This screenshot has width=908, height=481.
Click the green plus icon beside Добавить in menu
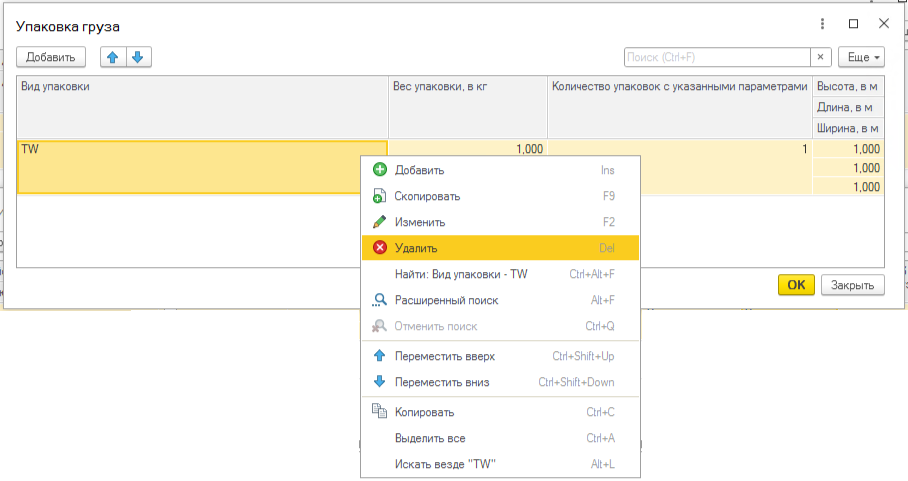pos(380,170)
